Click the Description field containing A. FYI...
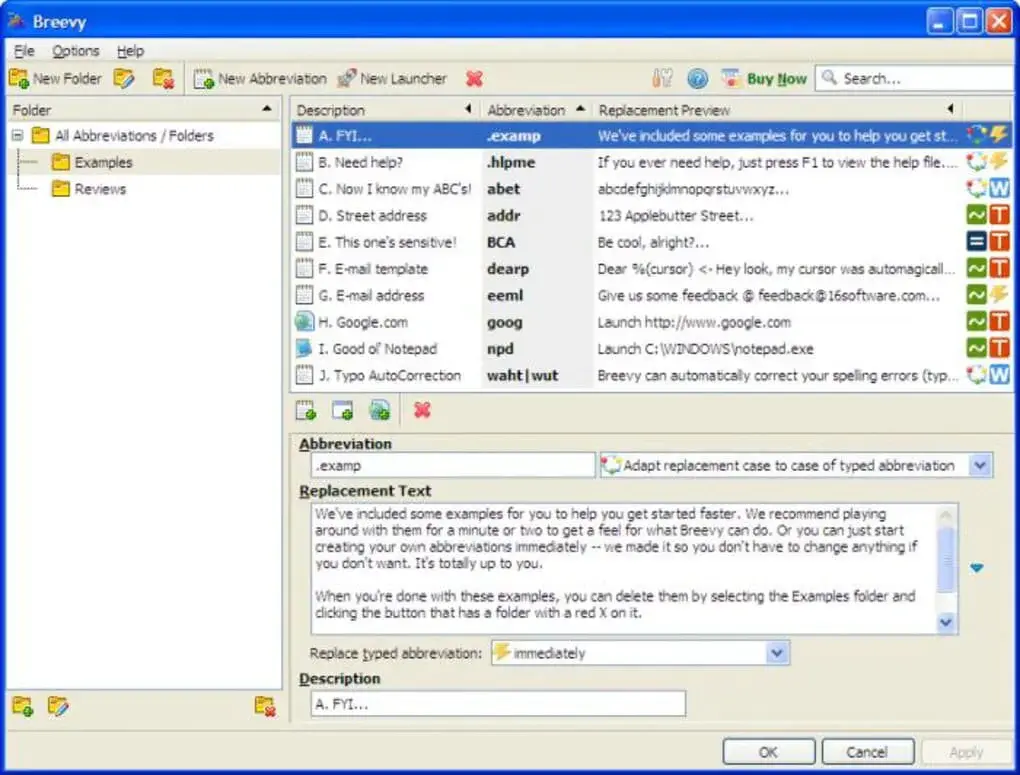Viewport: 1020px width, 775px height. coord(498,703)
